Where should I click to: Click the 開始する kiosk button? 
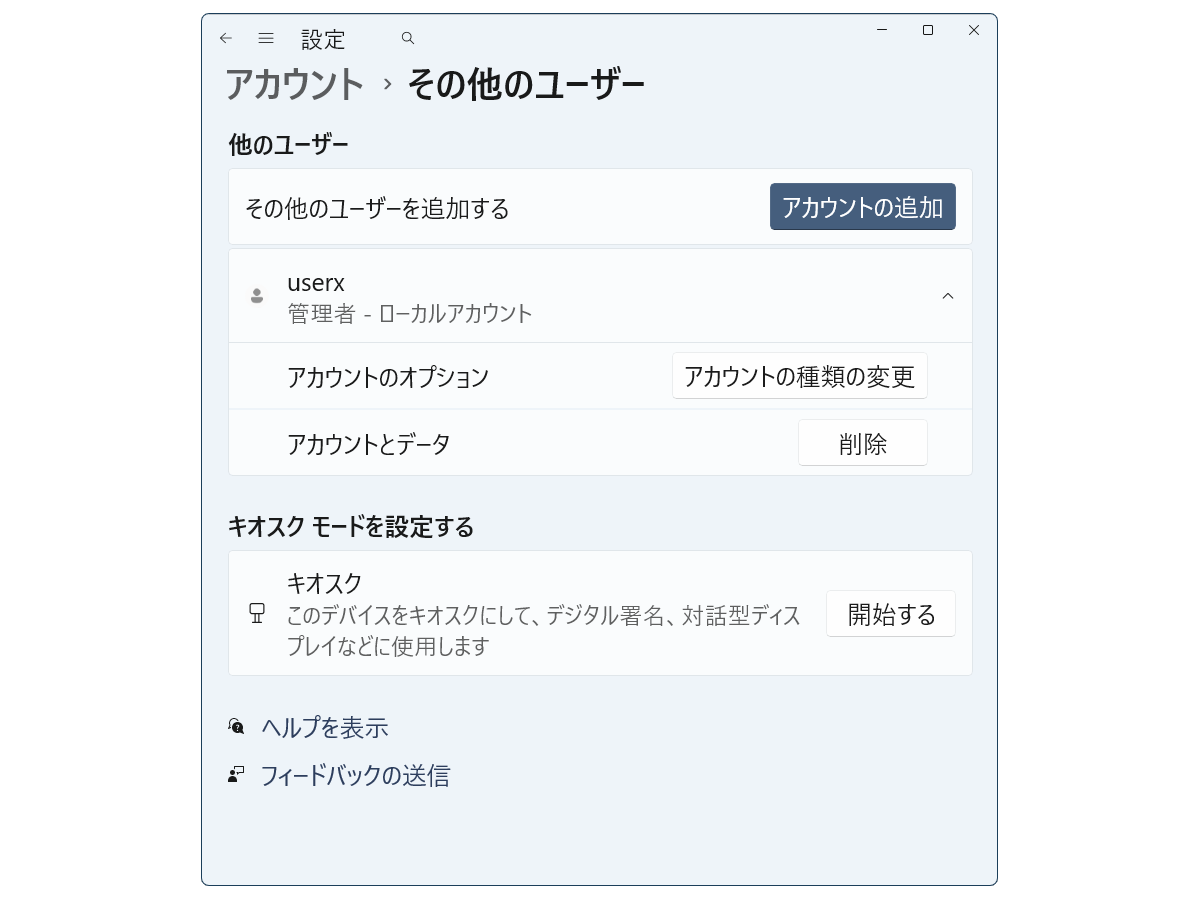(890, 613)
